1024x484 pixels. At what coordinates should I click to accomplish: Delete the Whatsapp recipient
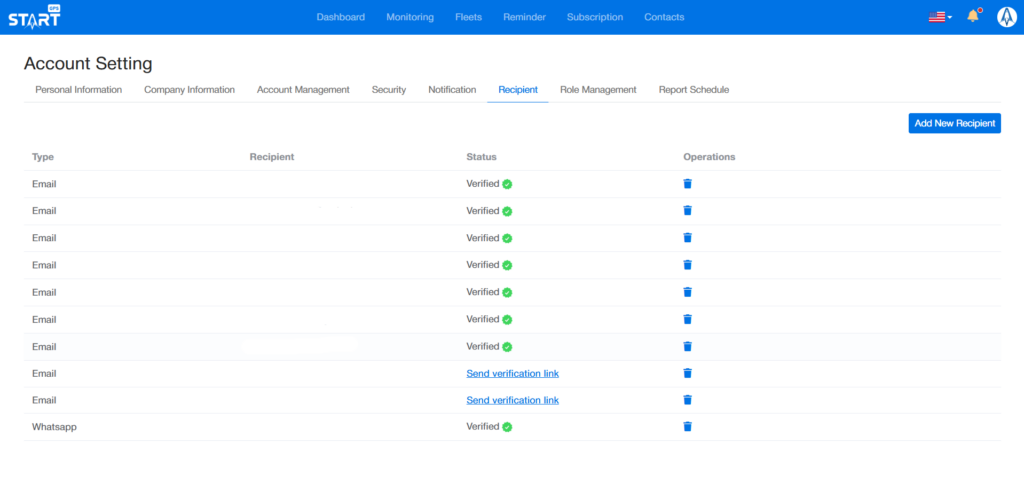click(687, 427)
